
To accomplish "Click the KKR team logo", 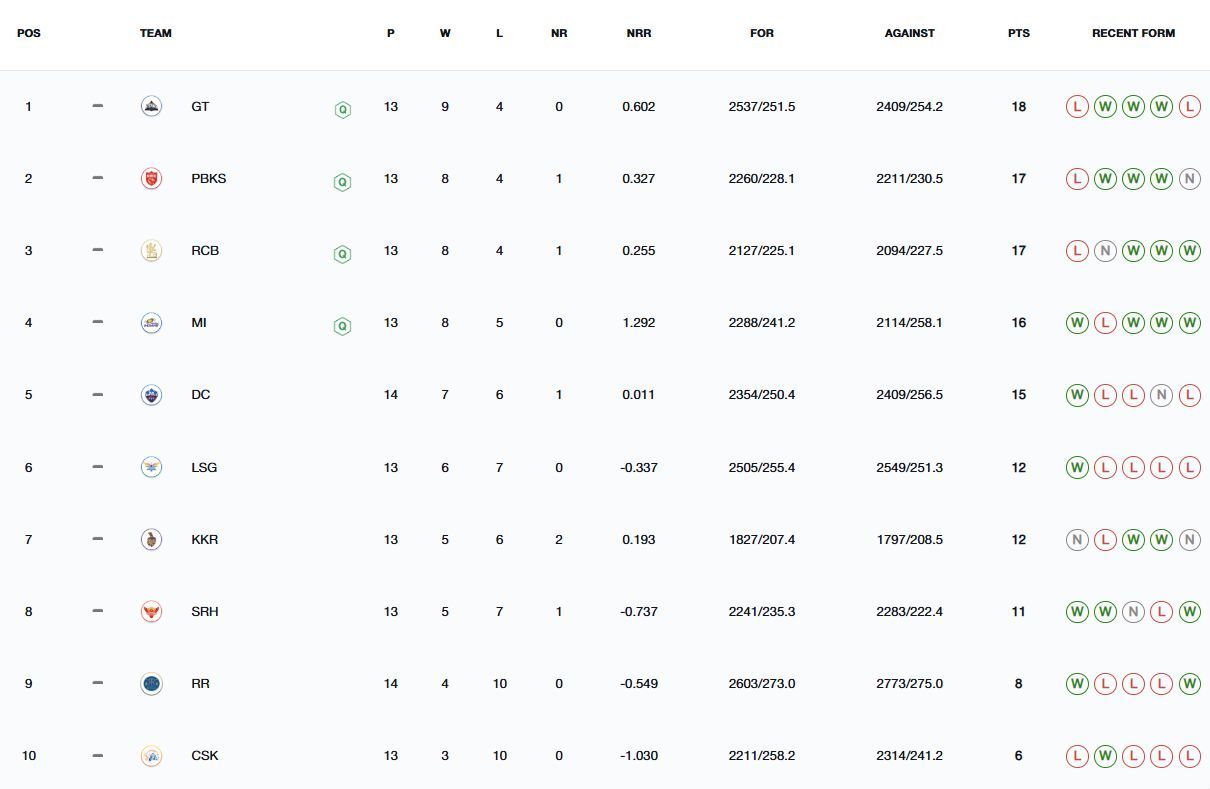I will [151, 539].
